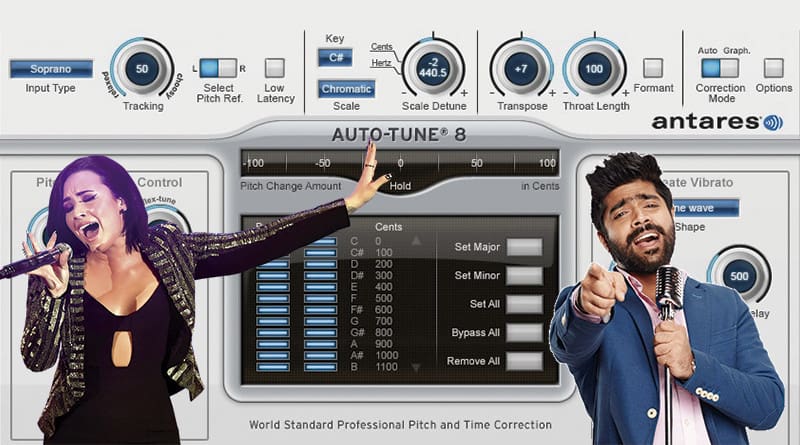Click the Remove All button
Viewport: 800px width, 445px height.
pos(524,361)
